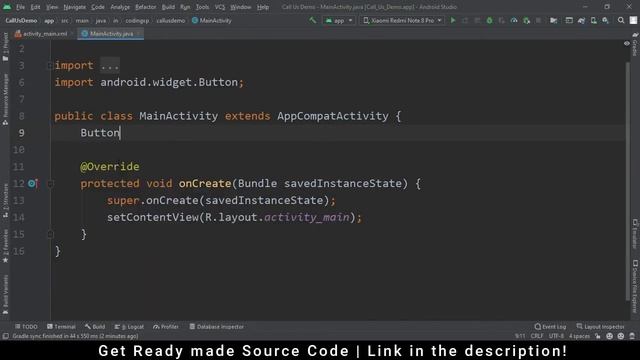The width and height of the screenshot is (640, 360).
Task: Open the Event Log panel
Action: 550,327
